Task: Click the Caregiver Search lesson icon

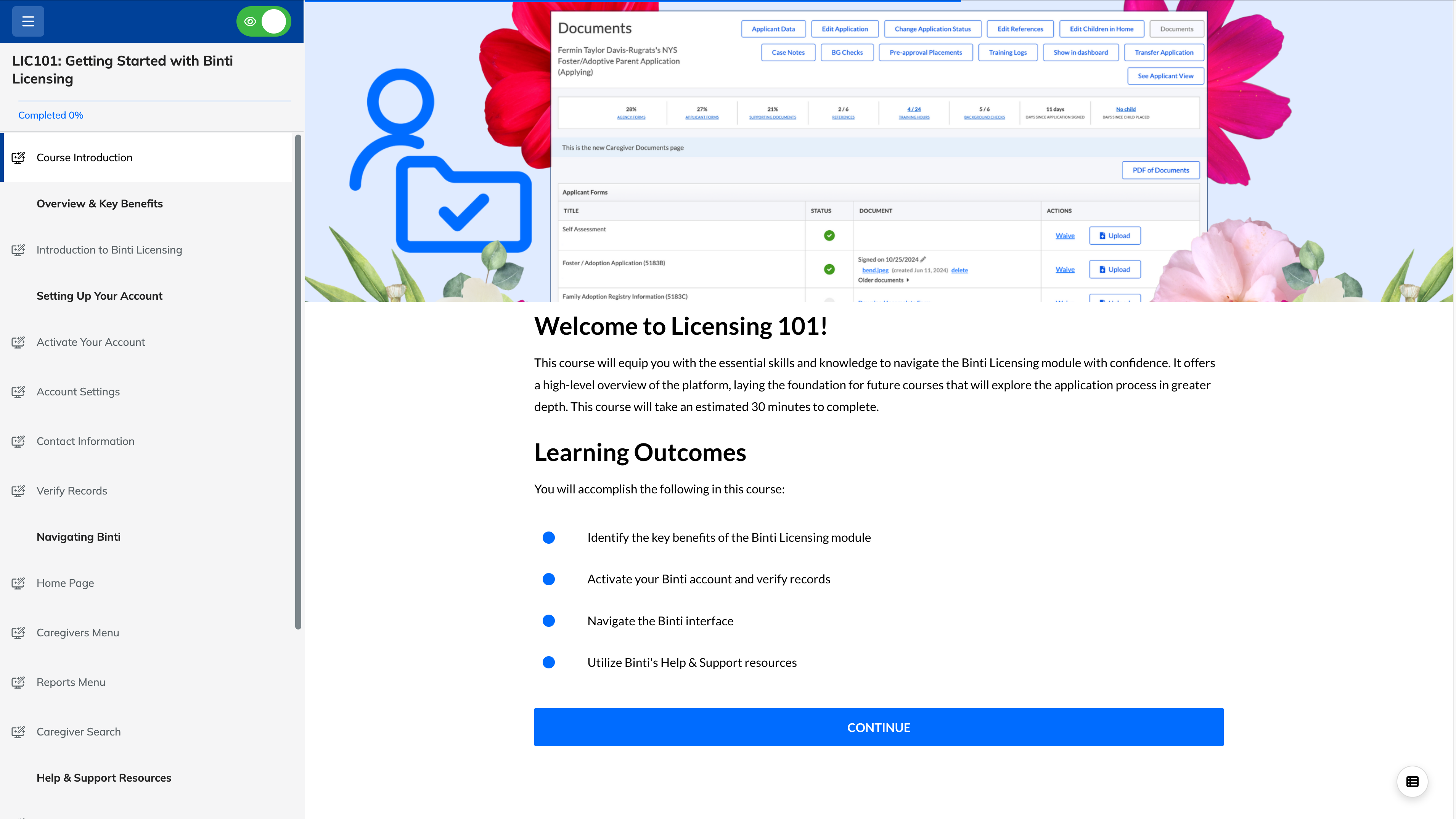Action: coord(18,732)
